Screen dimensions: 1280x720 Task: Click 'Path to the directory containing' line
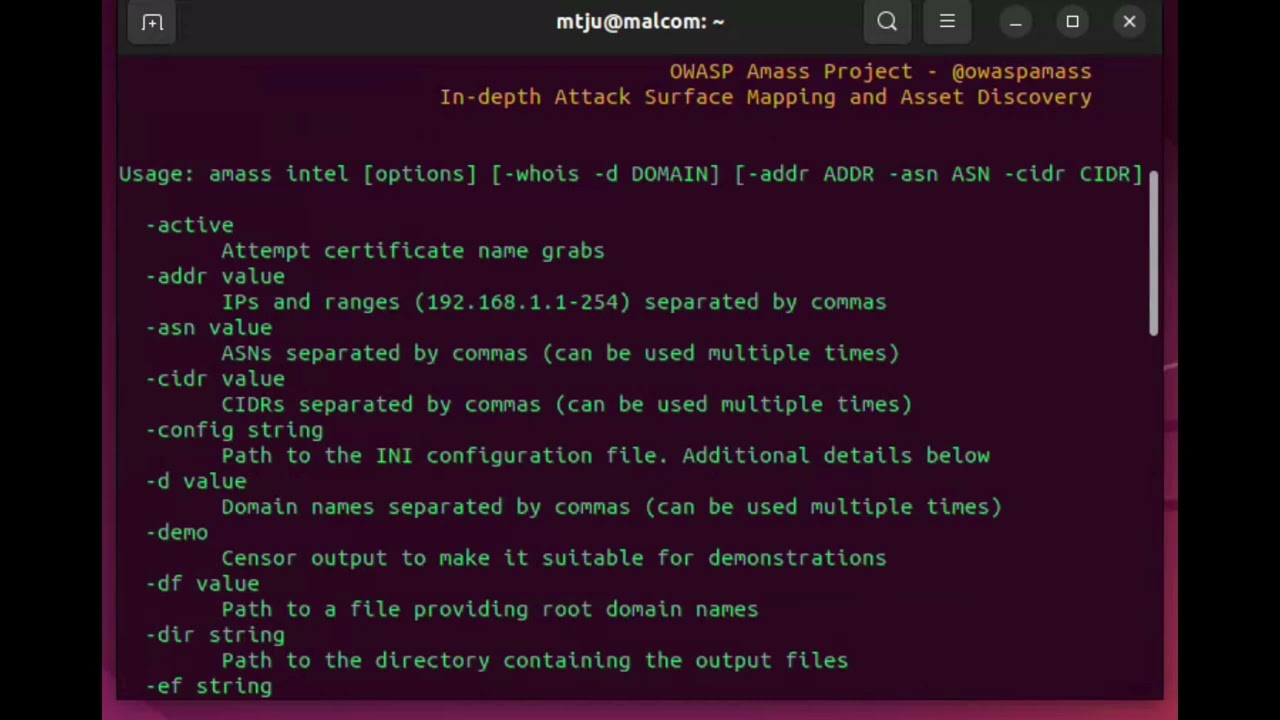[x=535, y=661]
